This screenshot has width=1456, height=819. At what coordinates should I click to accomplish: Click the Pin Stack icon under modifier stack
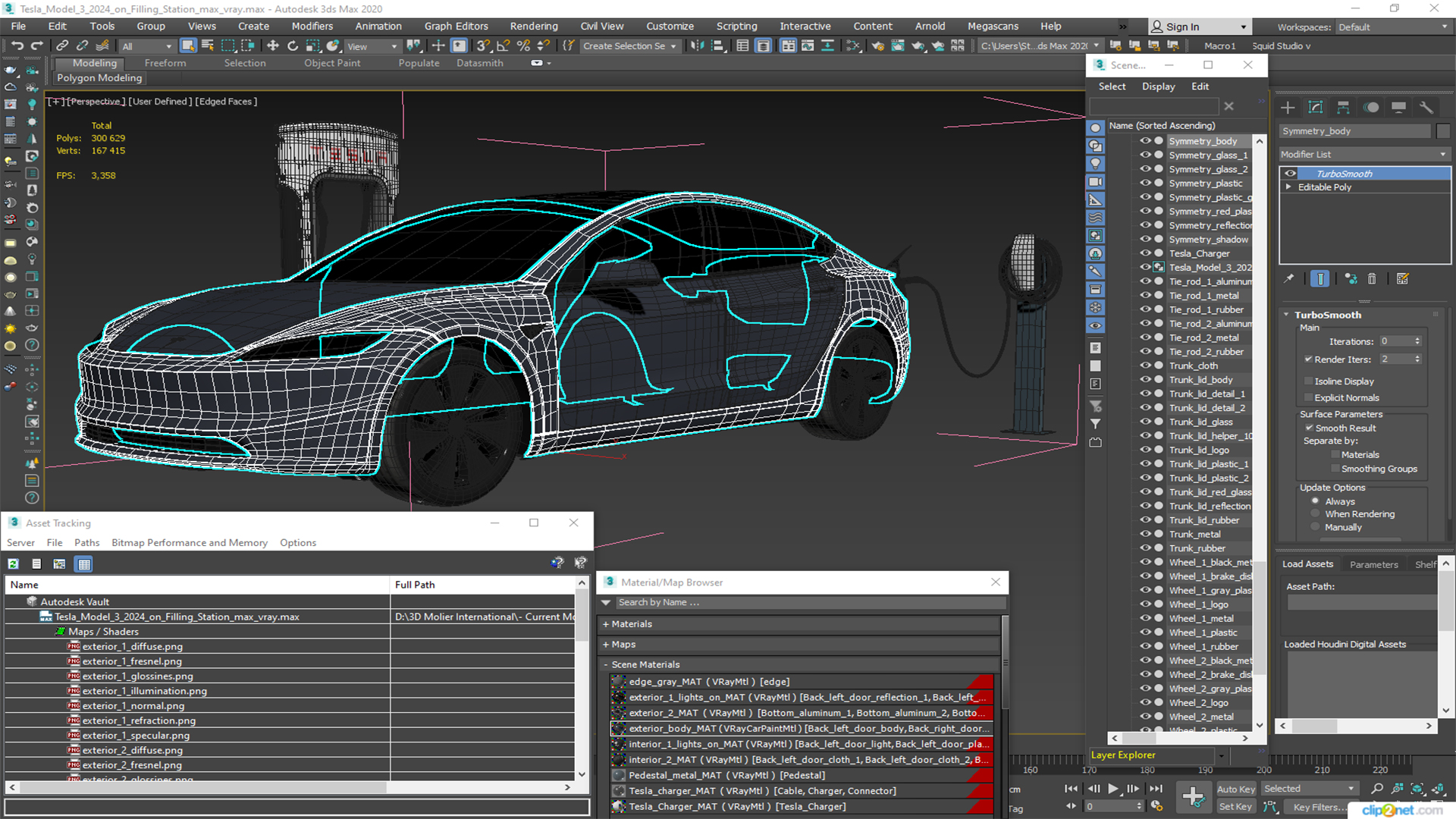pos(1288,279)
